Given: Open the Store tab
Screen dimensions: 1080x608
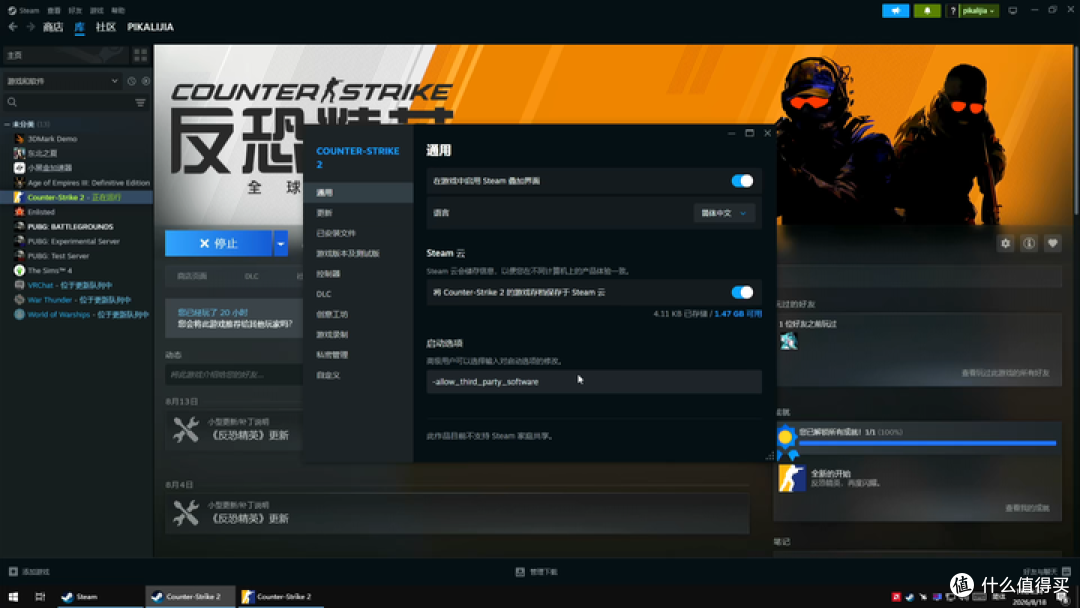Looking at the screenshot, I should pos(53,27).
